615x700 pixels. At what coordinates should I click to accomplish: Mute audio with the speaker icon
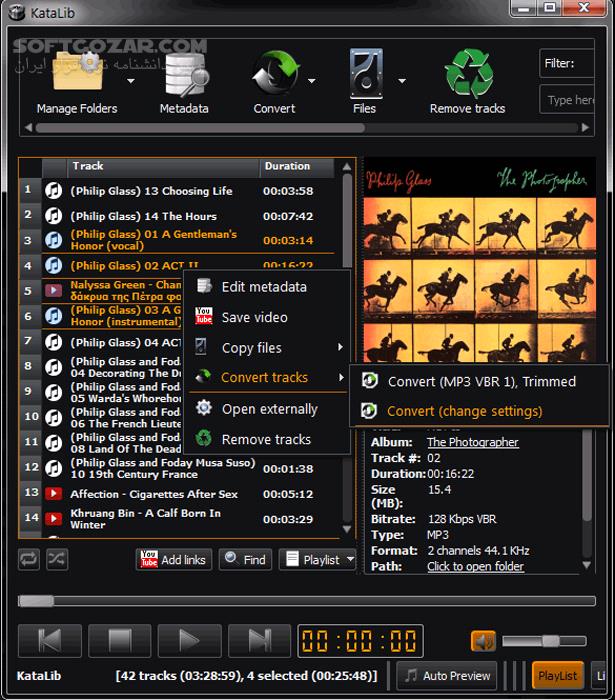(x=483, y=641)
